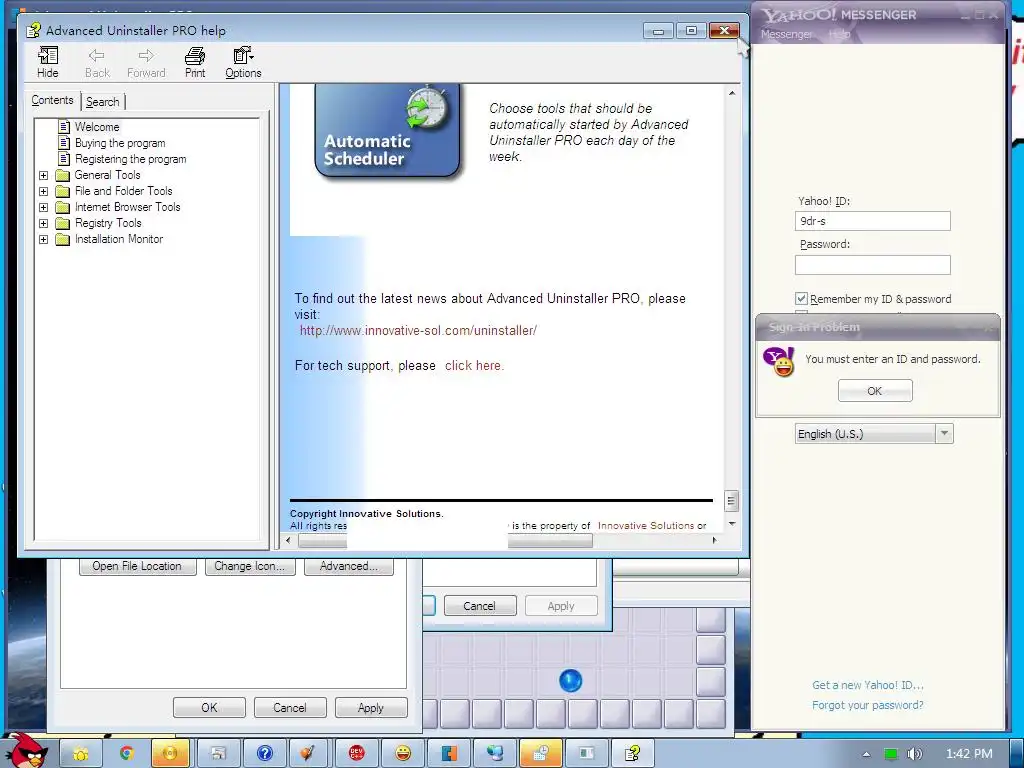Open the Buying the program topic
The width and height of the screenshot is (1024, 768).
pyautogui.click(x=120, y=143)
